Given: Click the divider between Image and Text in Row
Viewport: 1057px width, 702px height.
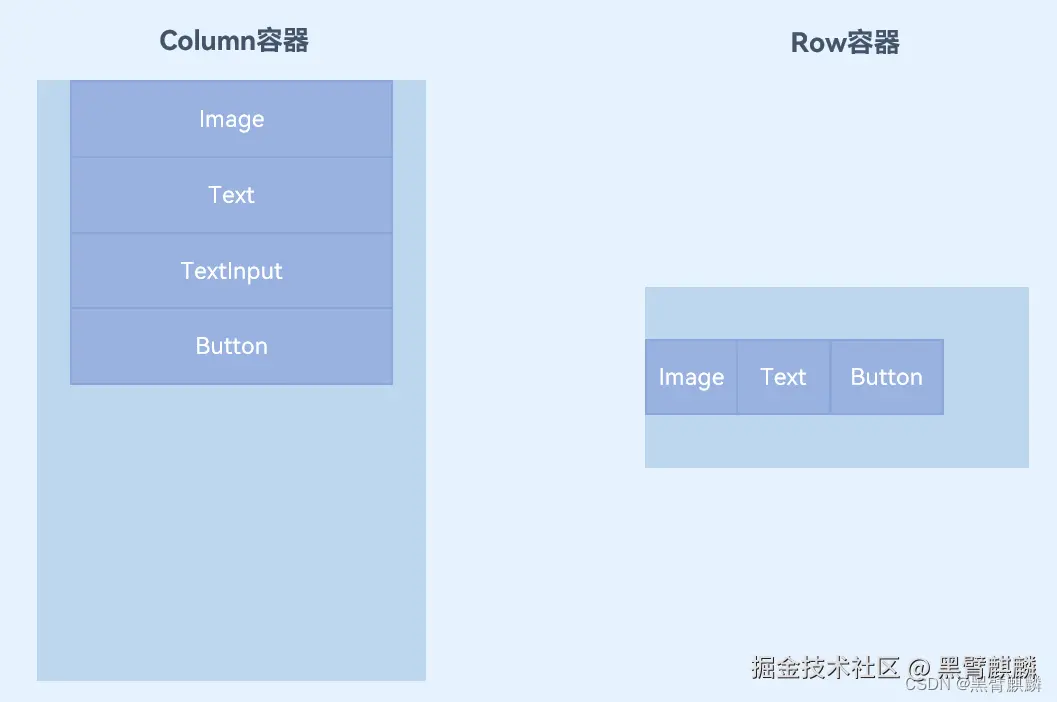Looking at the screenshot, I should (x=738, y=377).
